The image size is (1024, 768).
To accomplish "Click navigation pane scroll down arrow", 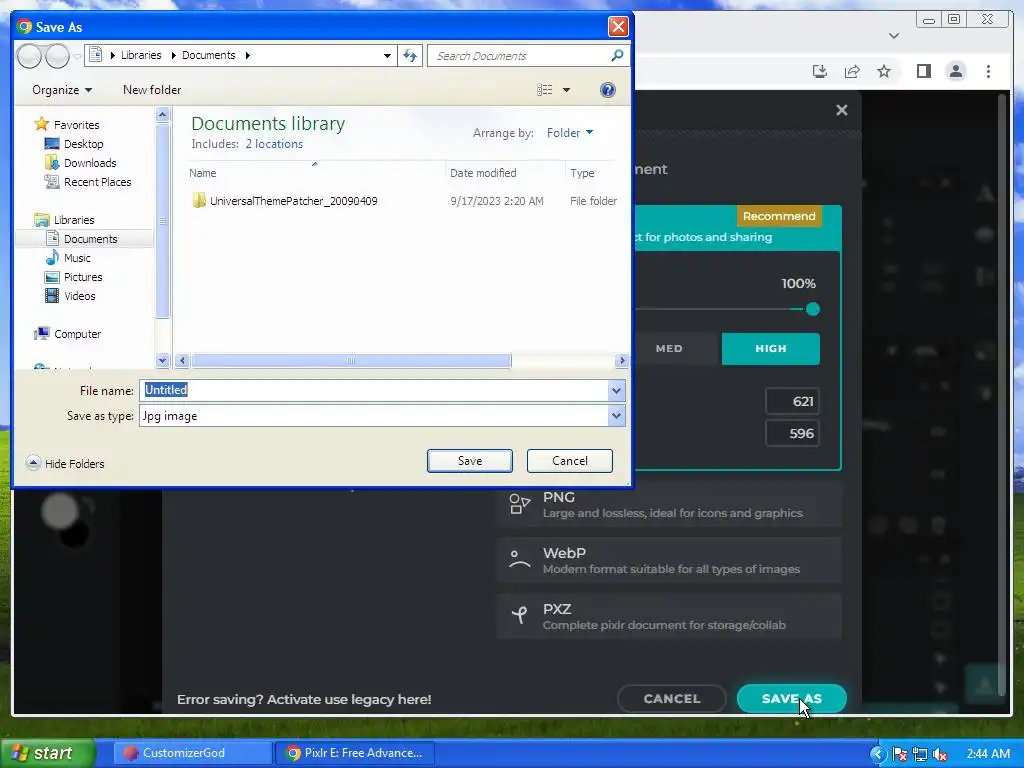I will [163, 360].
